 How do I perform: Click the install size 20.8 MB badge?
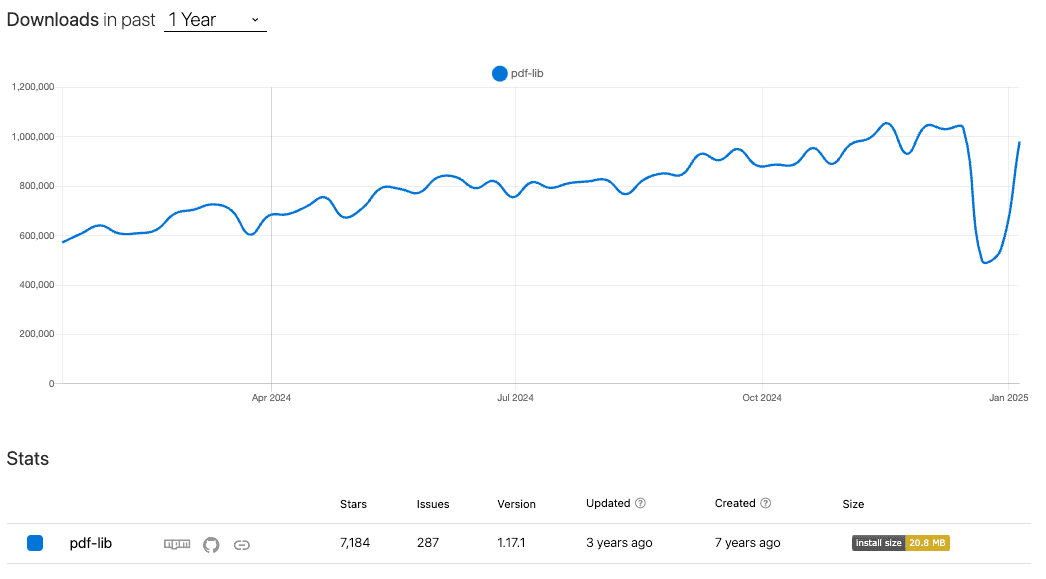click(900, 543)
